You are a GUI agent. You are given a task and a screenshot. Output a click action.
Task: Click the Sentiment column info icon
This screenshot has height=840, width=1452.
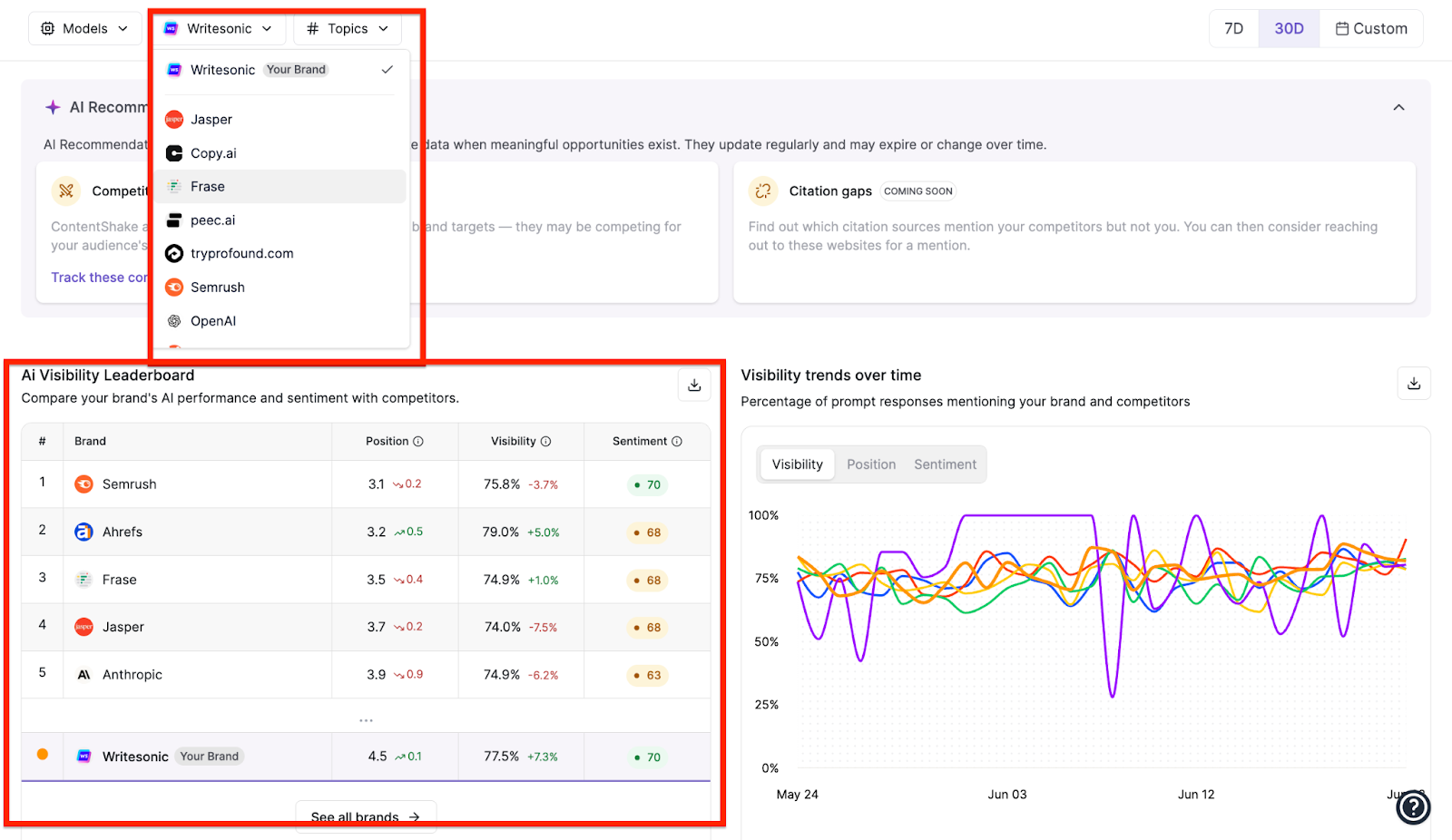tap(677, 442)
